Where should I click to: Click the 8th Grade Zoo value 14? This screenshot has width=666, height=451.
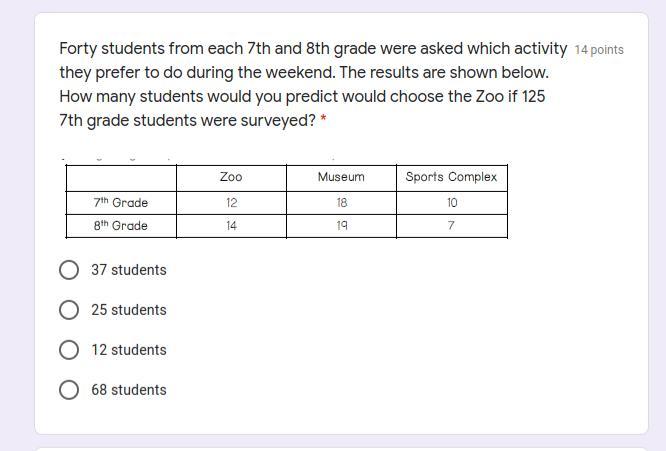(x=231, y=226)
